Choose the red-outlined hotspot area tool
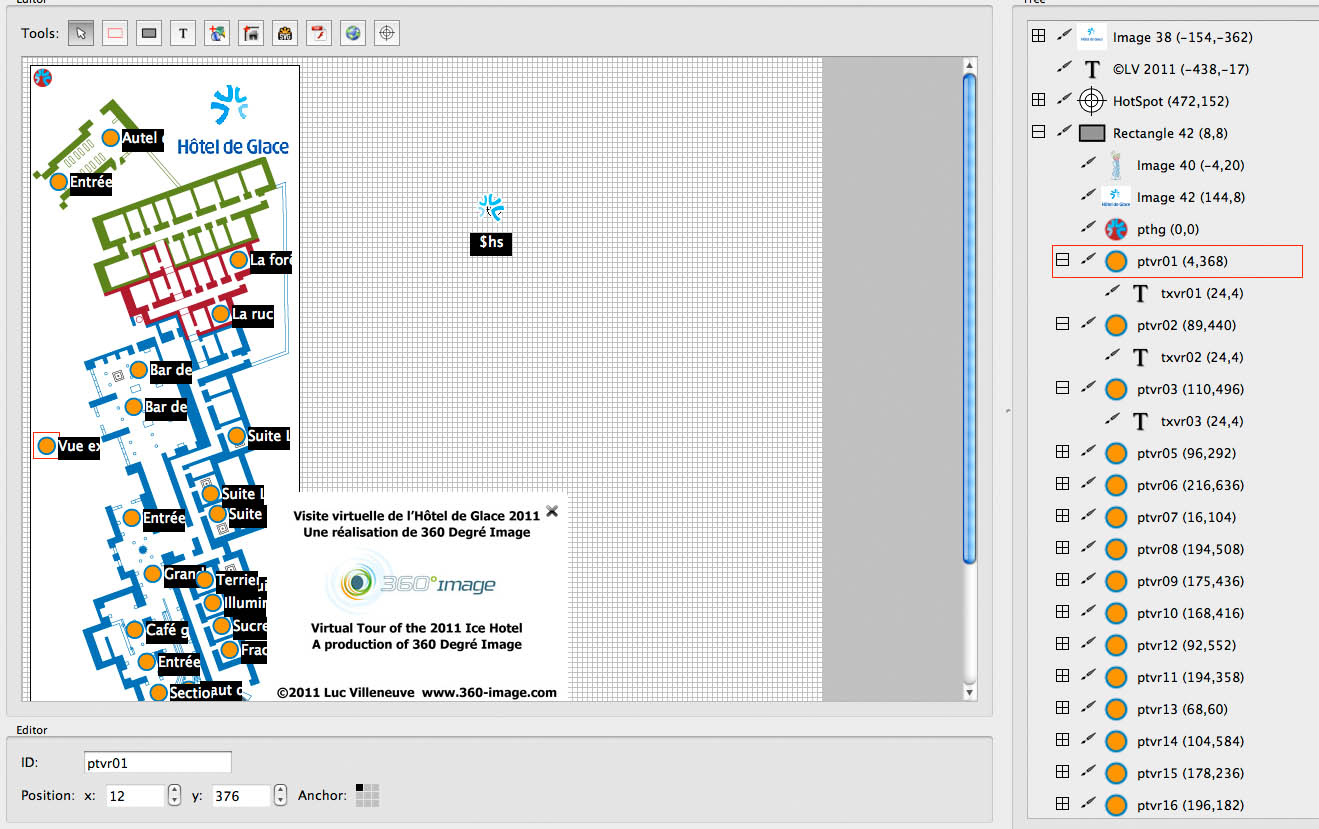Screen dimensions: 1319x829 click(x=115, y=33)
